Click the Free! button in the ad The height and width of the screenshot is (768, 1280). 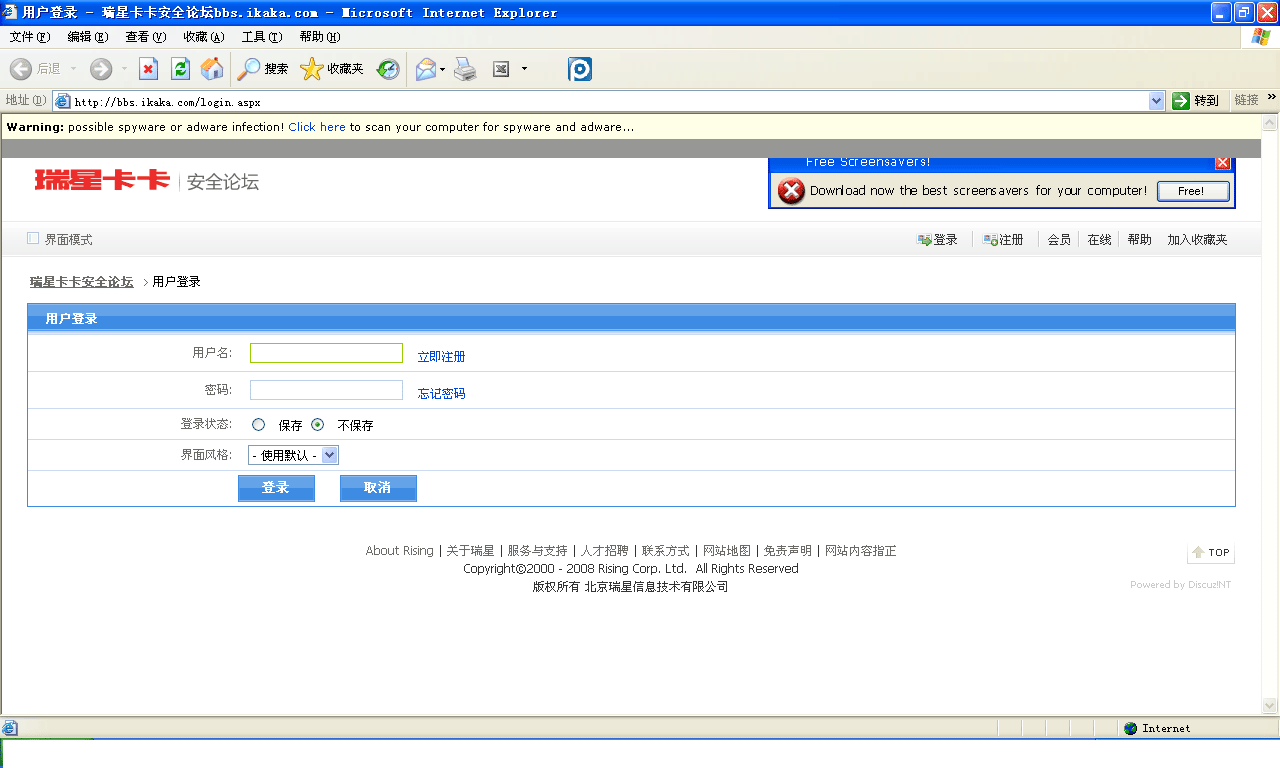click(x=1193, y=191)
